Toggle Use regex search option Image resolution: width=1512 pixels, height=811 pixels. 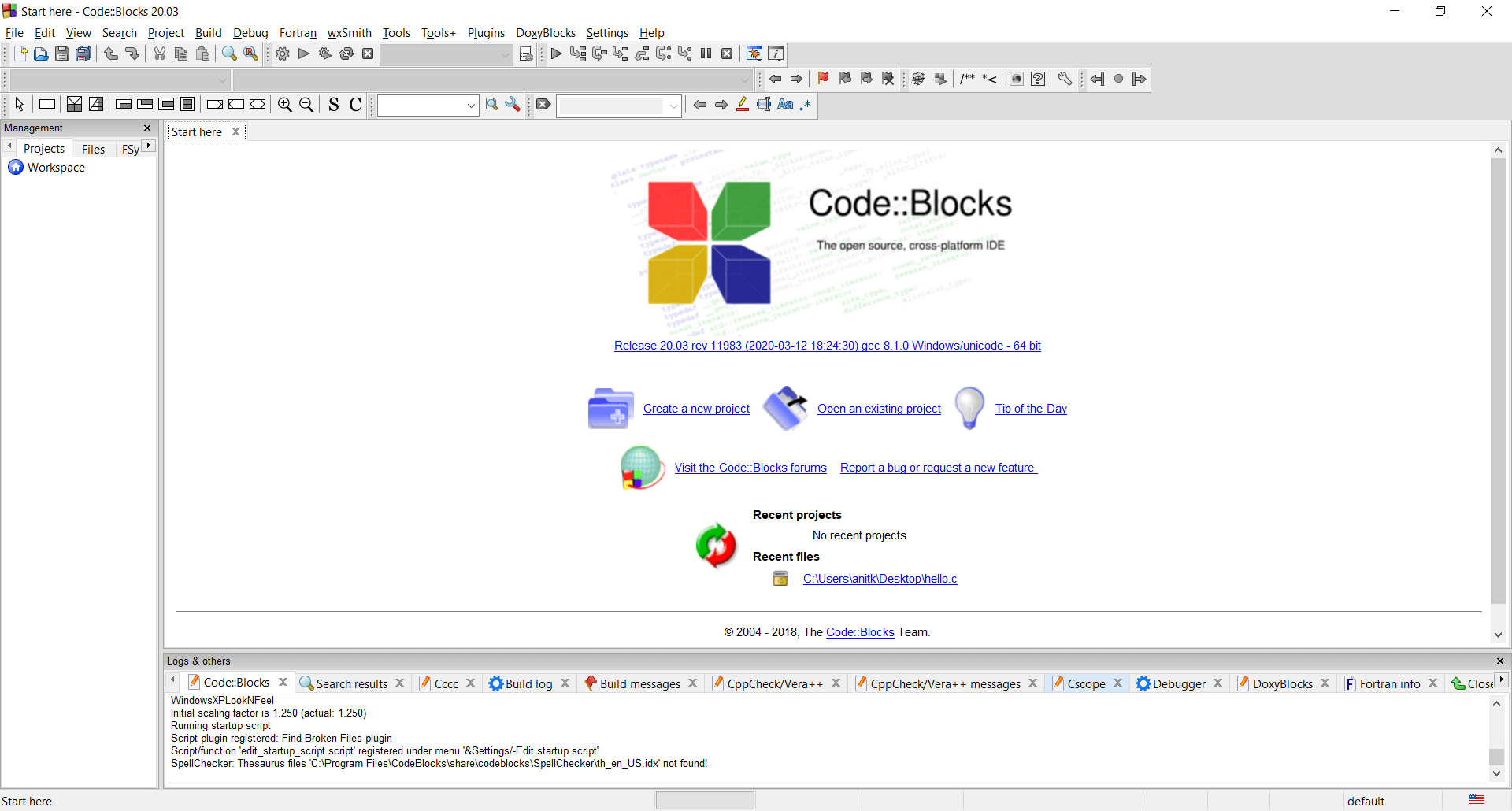806,104
